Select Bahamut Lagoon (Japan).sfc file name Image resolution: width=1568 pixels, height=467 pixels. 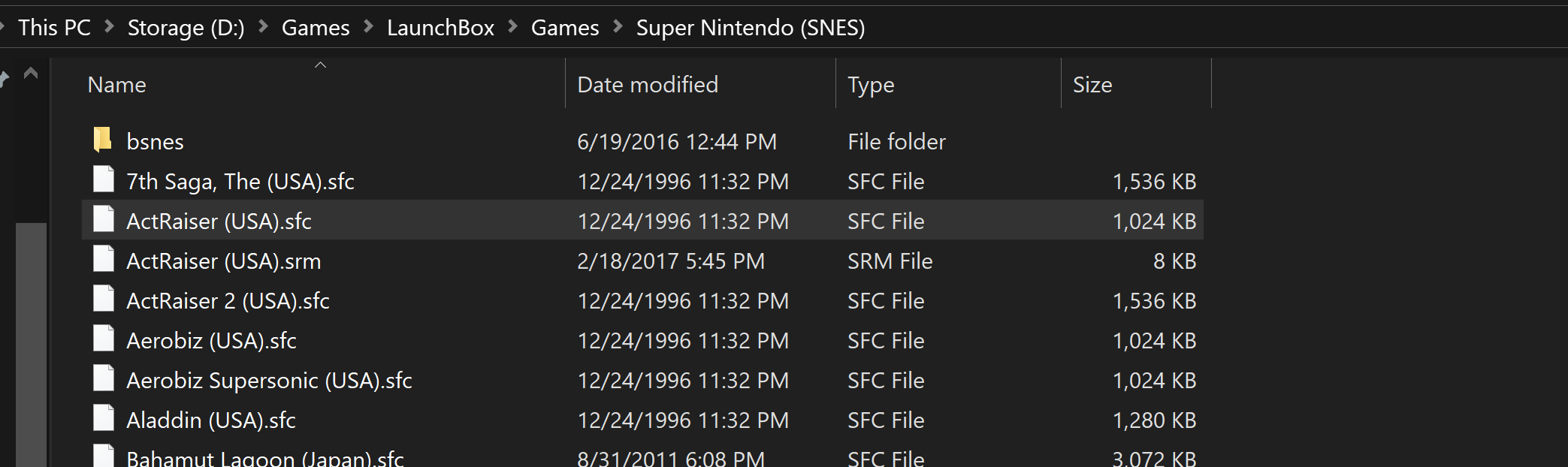(x=265, y=457)
